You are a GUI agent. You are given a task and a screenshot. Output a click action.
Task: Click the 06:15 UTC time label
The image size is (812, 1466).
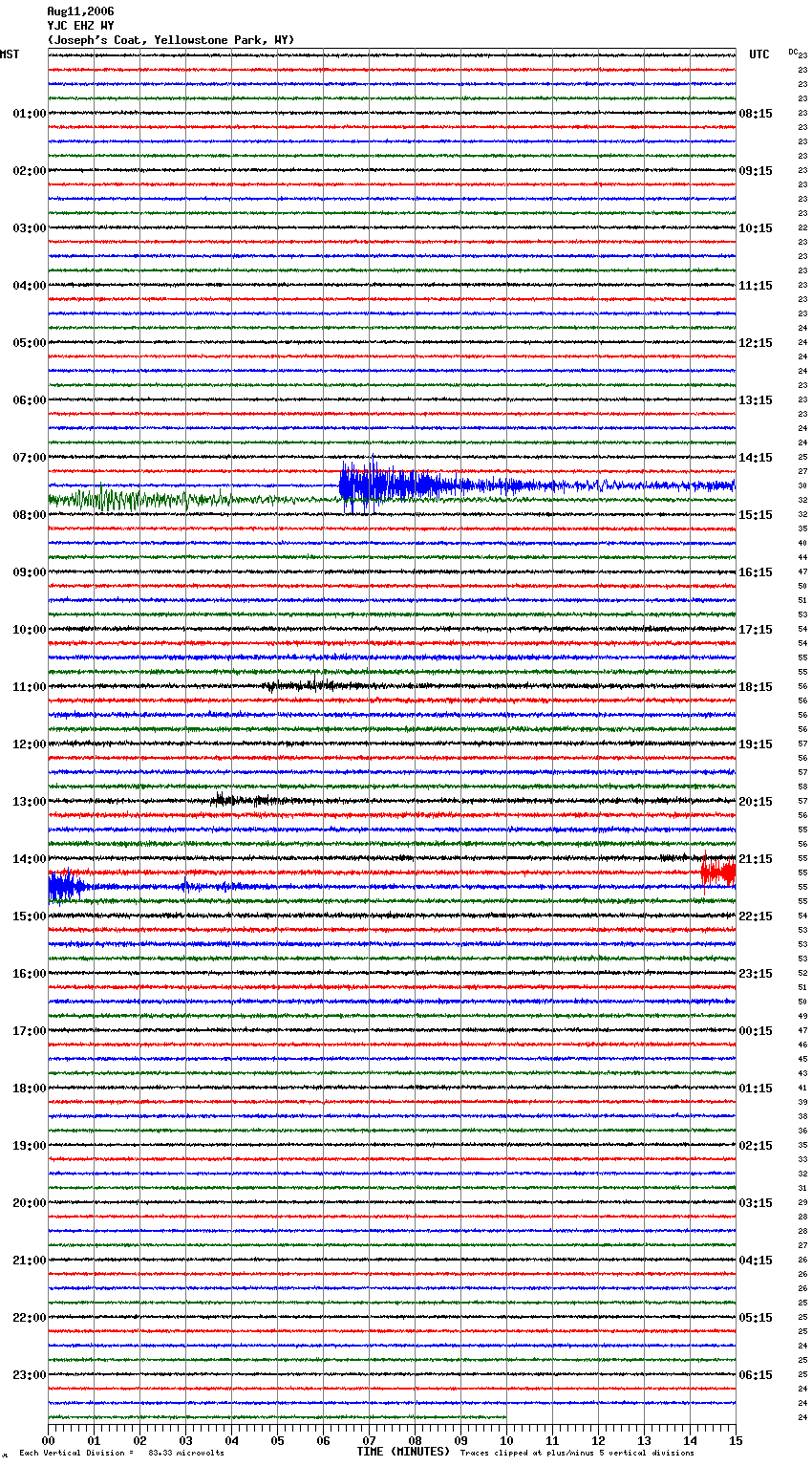click(x=756, y=1375)
